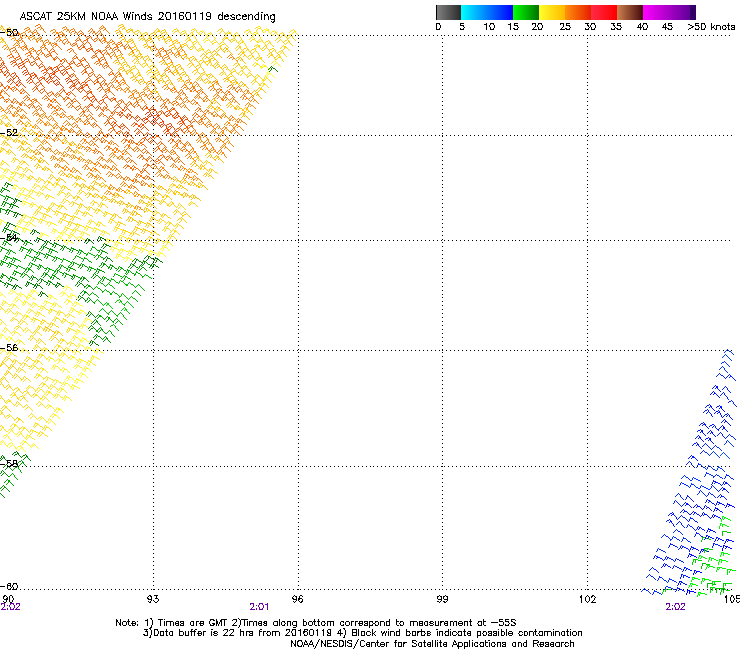The image size is (740, 650).
Task: Click the '102' longitude axis label
Action: 587,599
